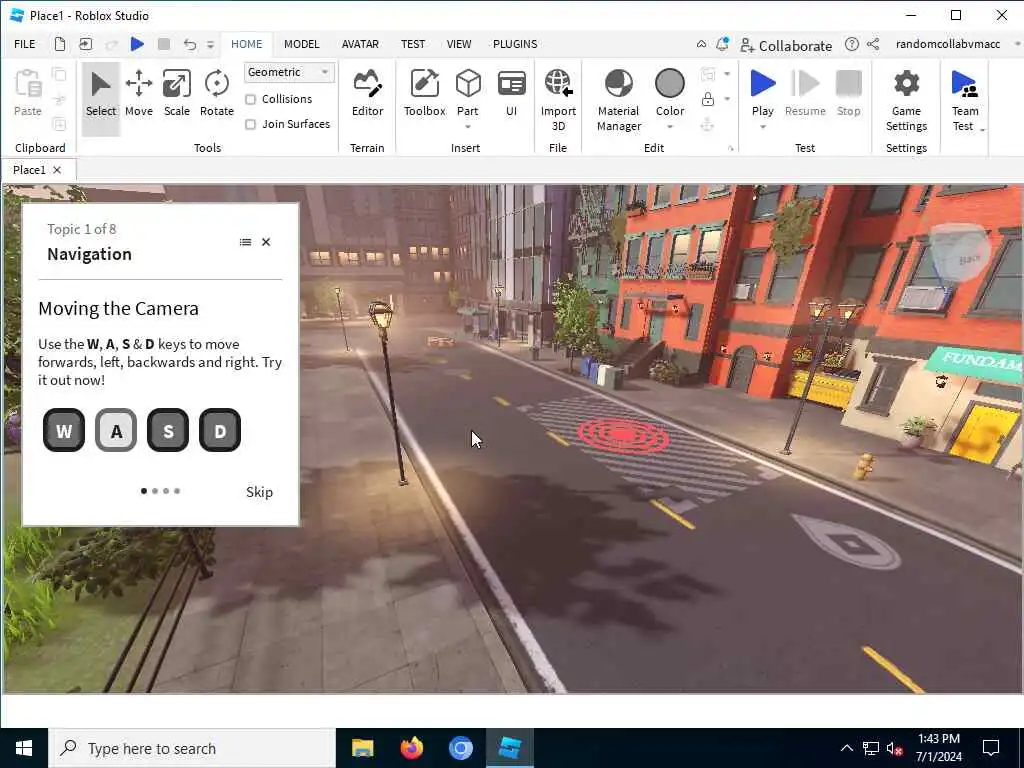This screenshot has height=768, width=1024.
Task: Skip the Navigation tutorial
Action: [x=259, y=492]
